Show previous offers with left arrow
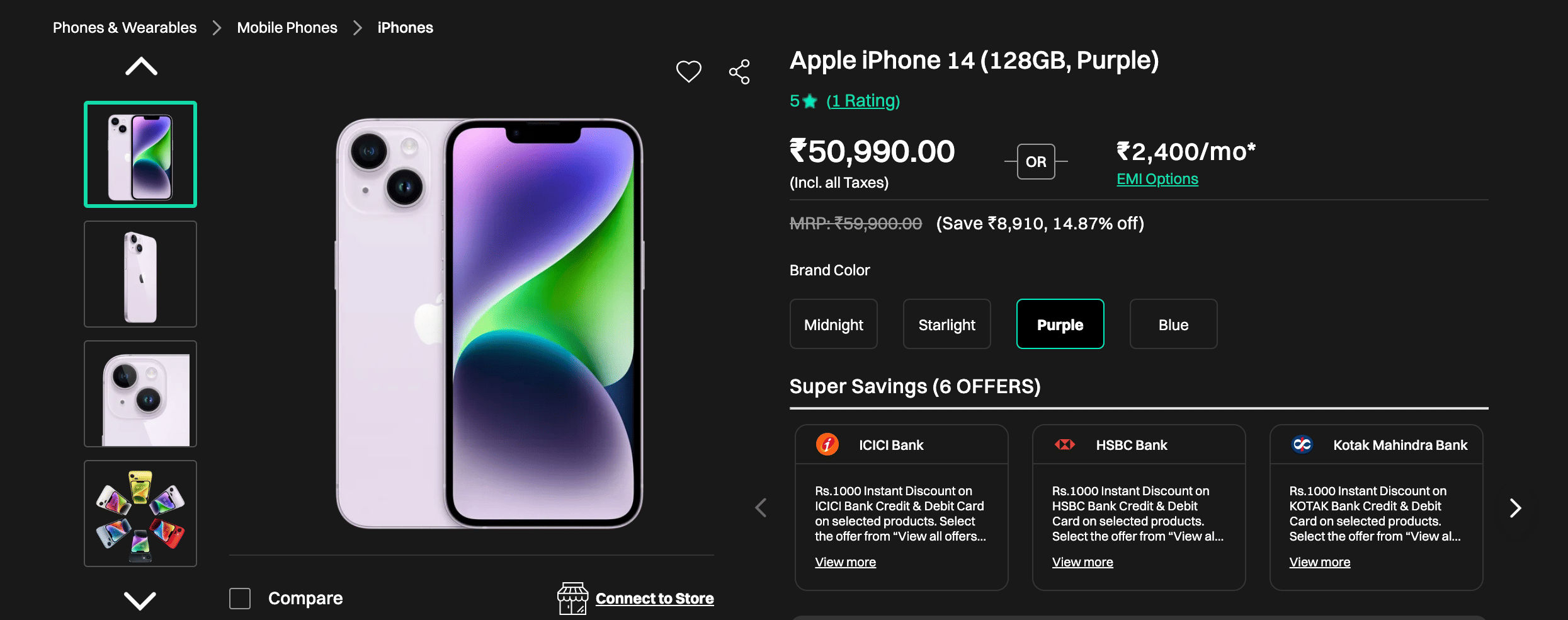 click(x=761, y=508)
